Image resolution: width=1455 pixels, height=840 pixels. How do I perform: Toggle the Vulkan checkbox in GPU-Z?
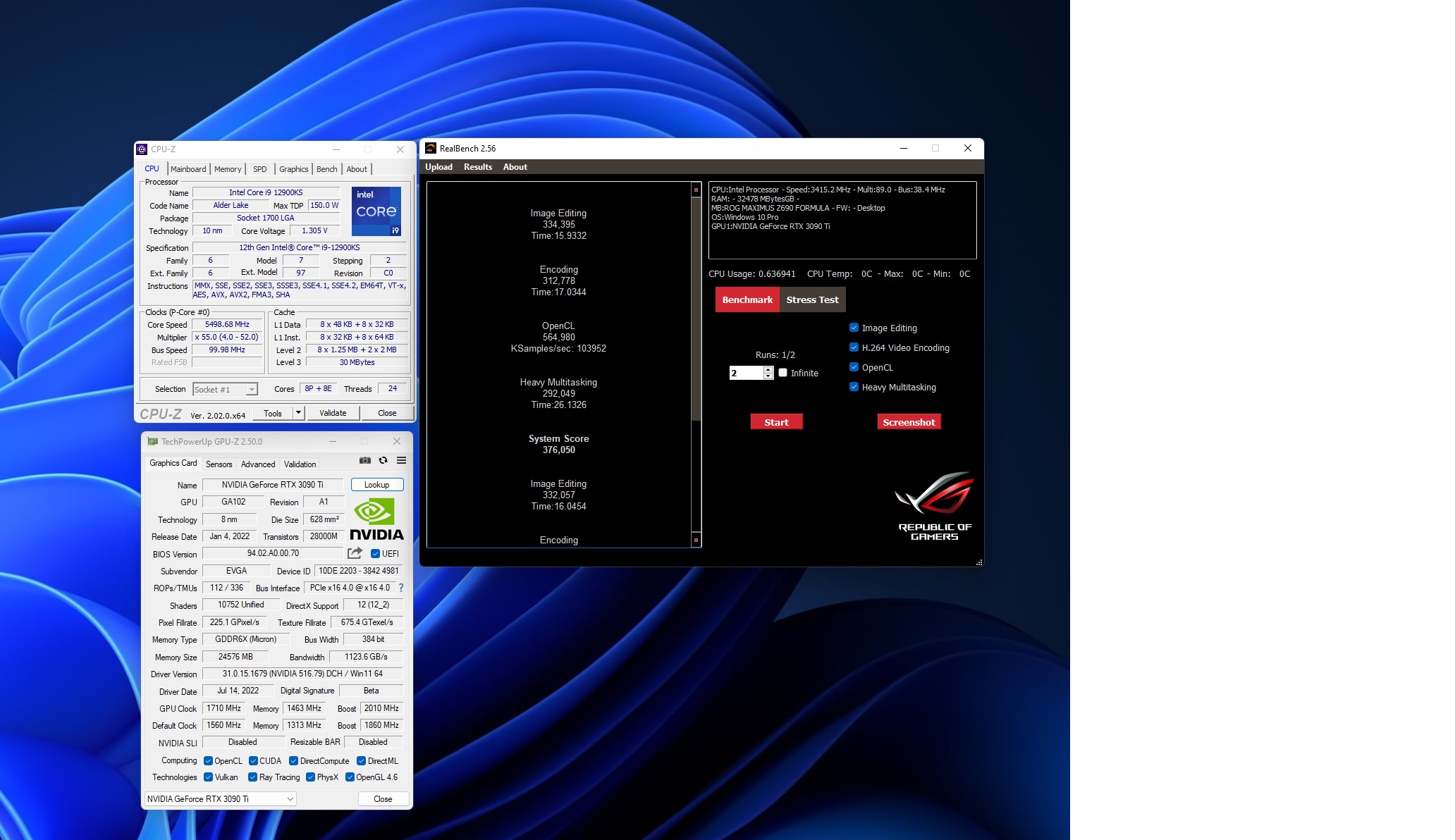click(208, 777)
